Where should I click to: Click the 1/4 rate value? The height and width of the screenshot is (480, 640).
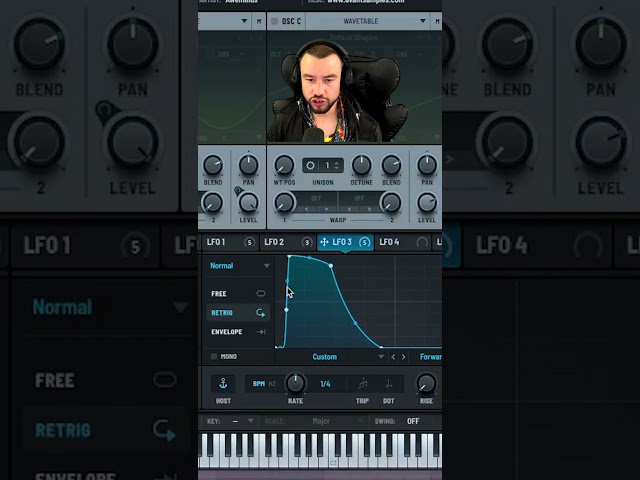coord(325,384)
